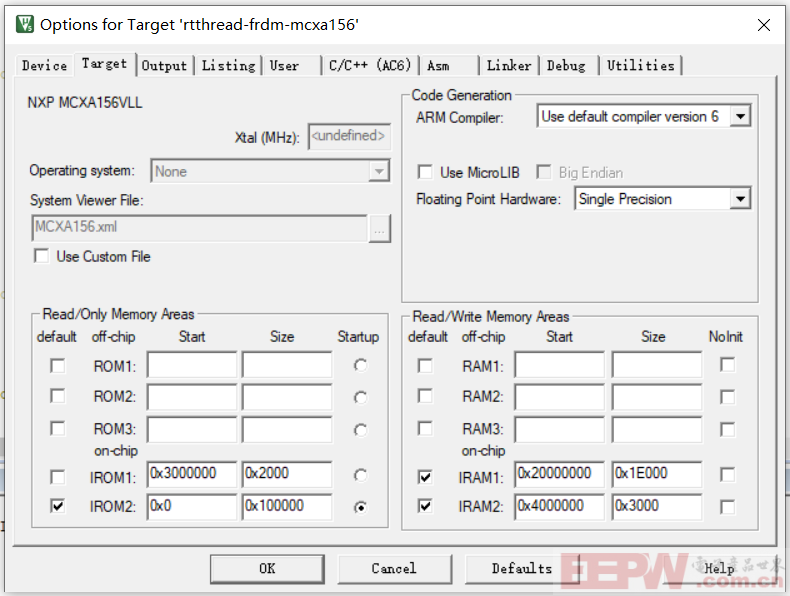The height and width of the screenshot is (596, 790).
Task: Enable the Use MicroLIB checkbox
Action: 425,172
